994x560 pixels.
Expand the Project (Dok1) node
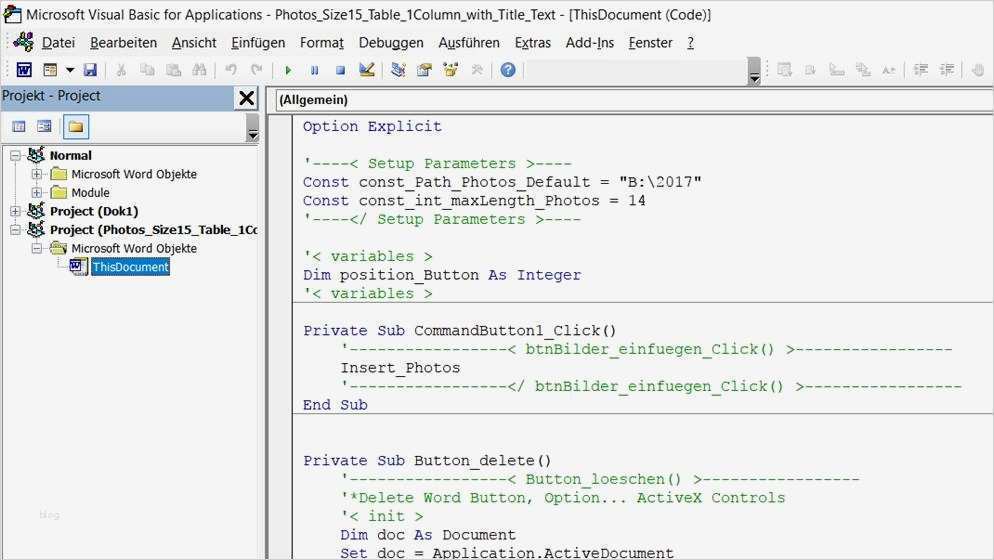(15, 211)
